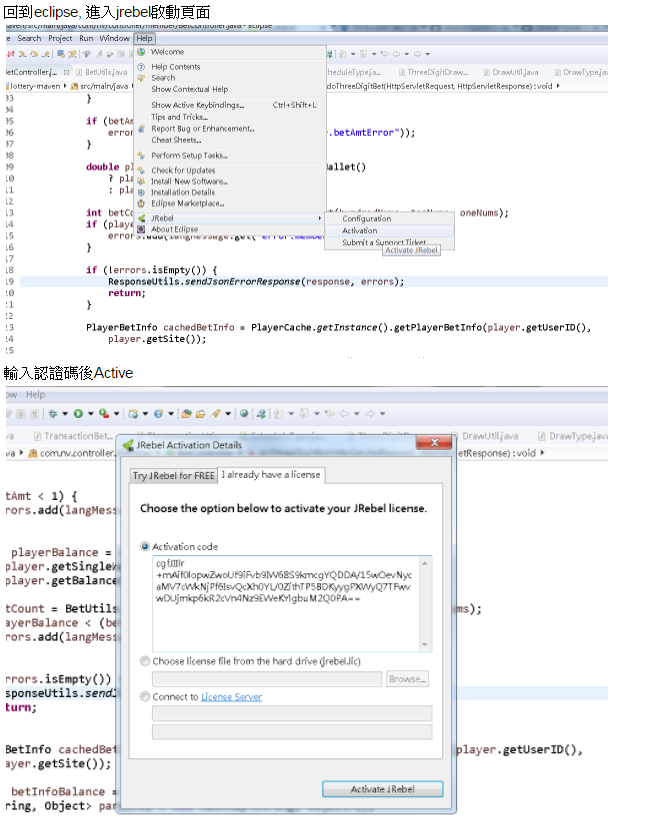Open the Window menu
This screenshot has height=822, width=652.
tap(114, 38)
